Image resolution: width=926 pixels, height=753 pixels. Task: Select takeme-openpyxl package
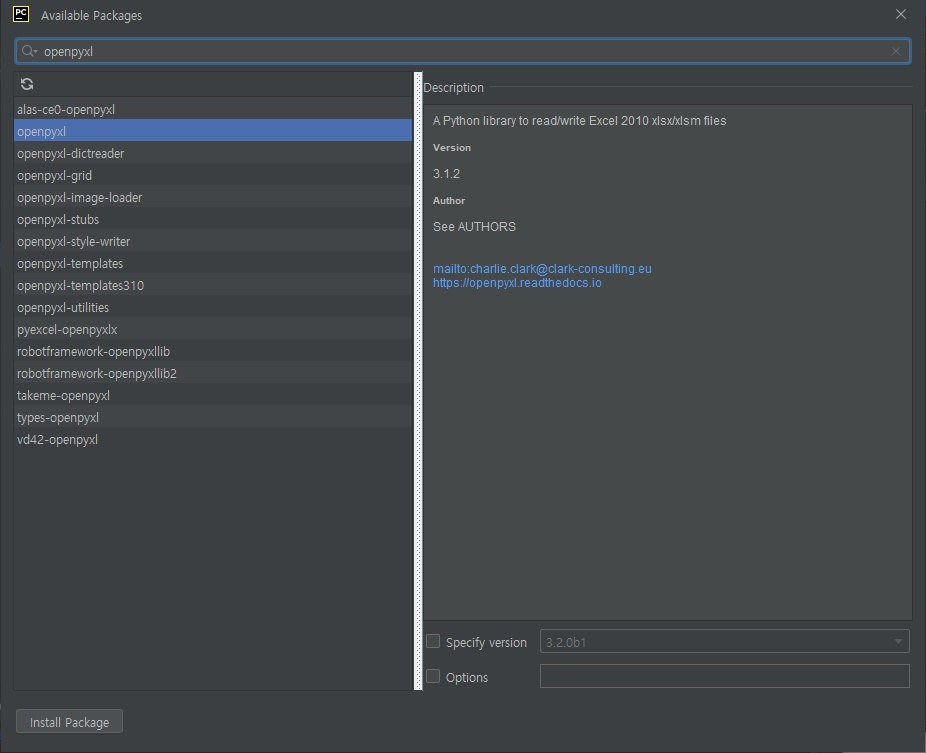(213, 396)
